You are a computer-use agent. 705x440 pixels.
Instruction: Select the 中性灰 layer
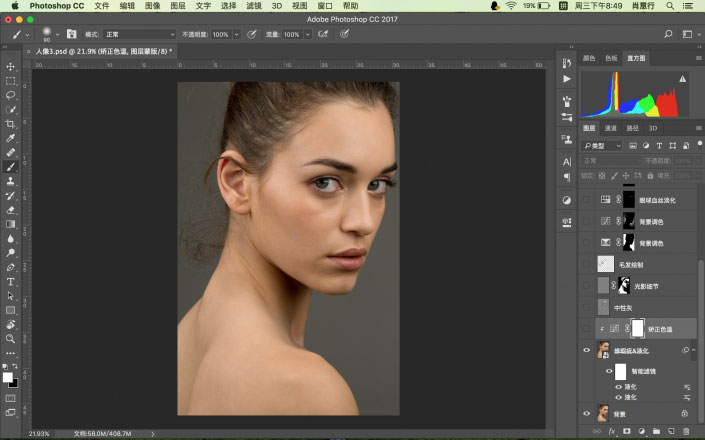(622, 307)
